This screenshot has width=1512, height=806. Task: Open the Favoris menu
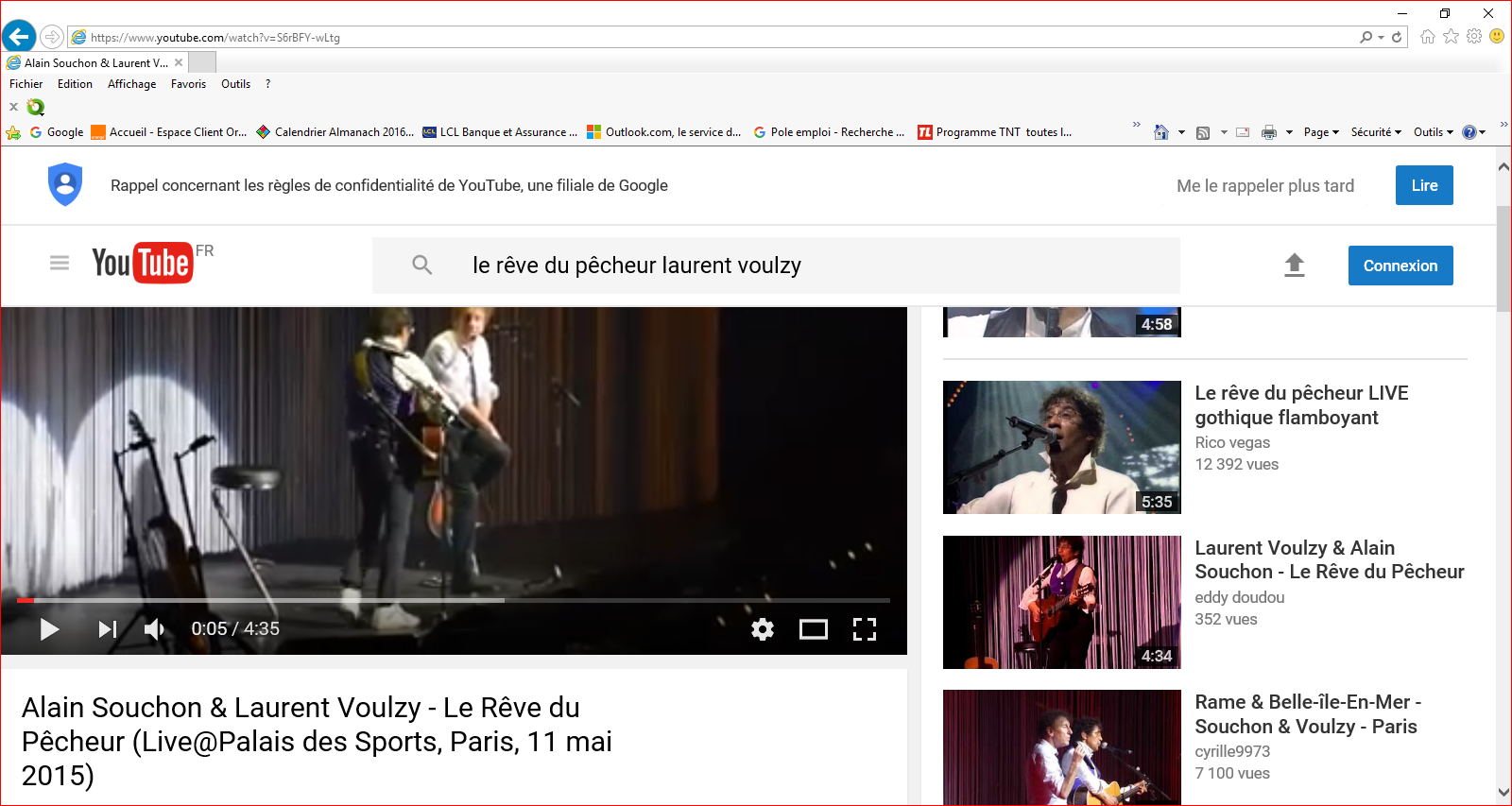188,84
